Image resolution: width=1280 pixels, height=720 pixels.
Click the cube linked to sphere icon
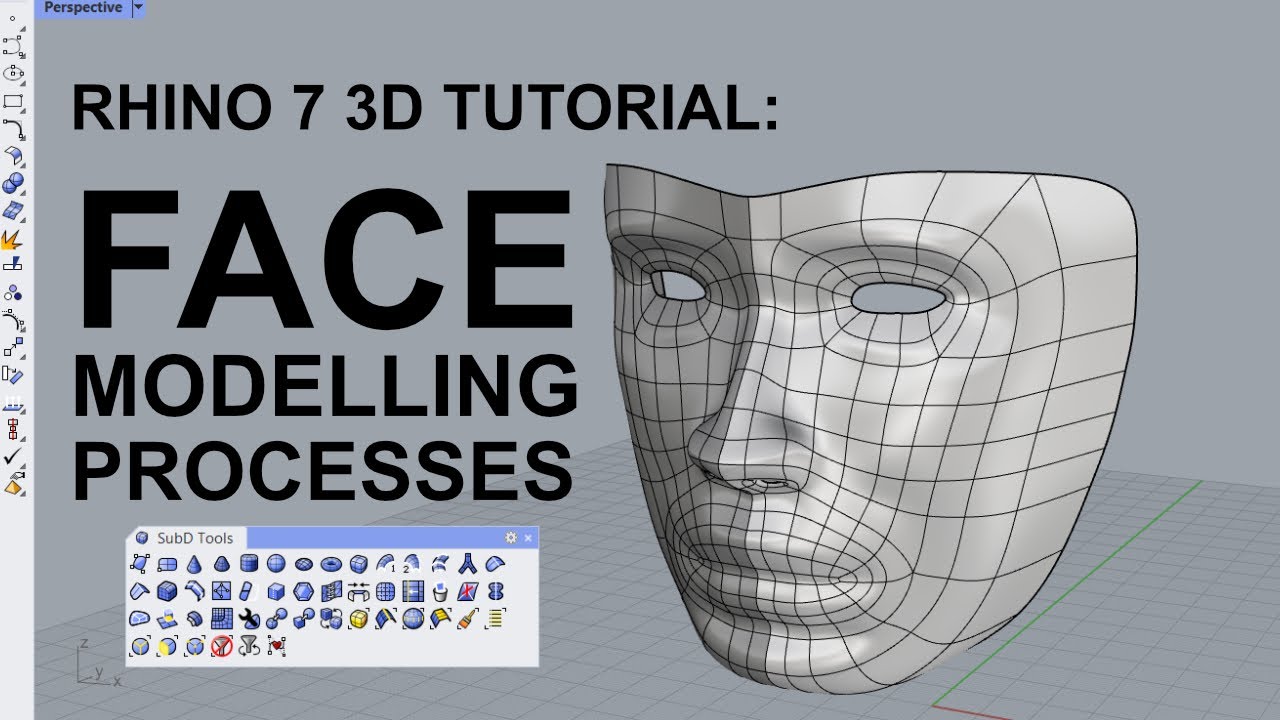tap(304, 619)
